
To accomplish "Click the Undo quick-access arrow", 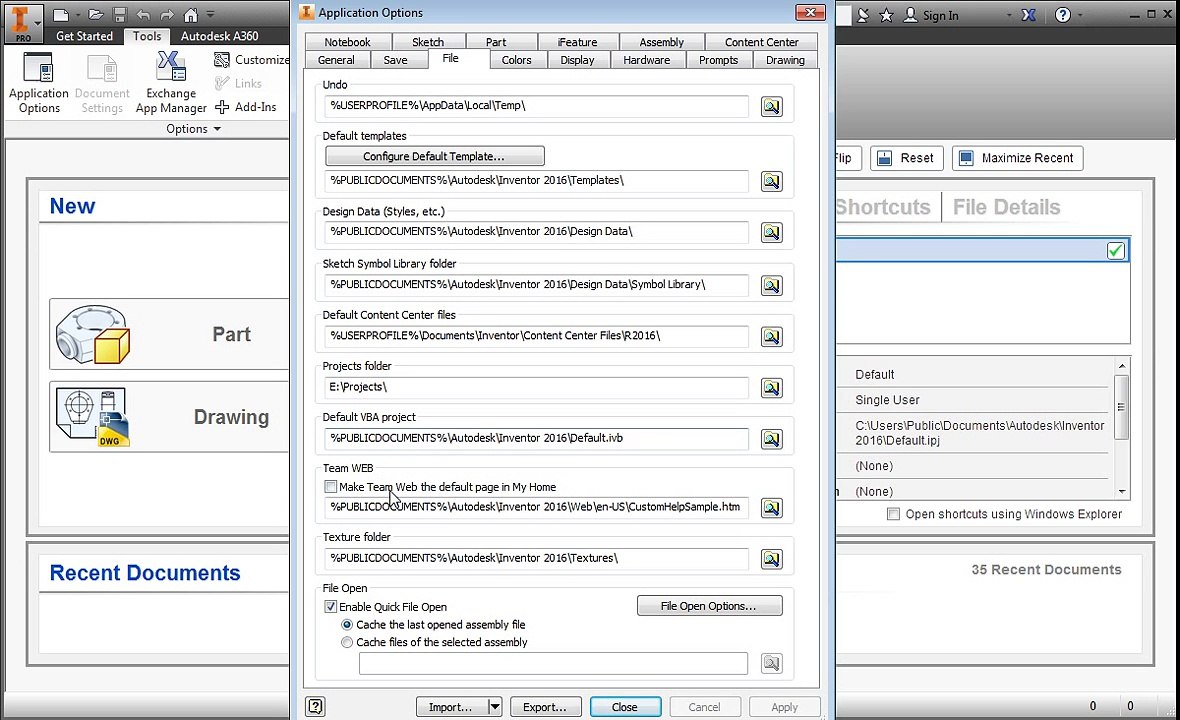I will point(143,14).
